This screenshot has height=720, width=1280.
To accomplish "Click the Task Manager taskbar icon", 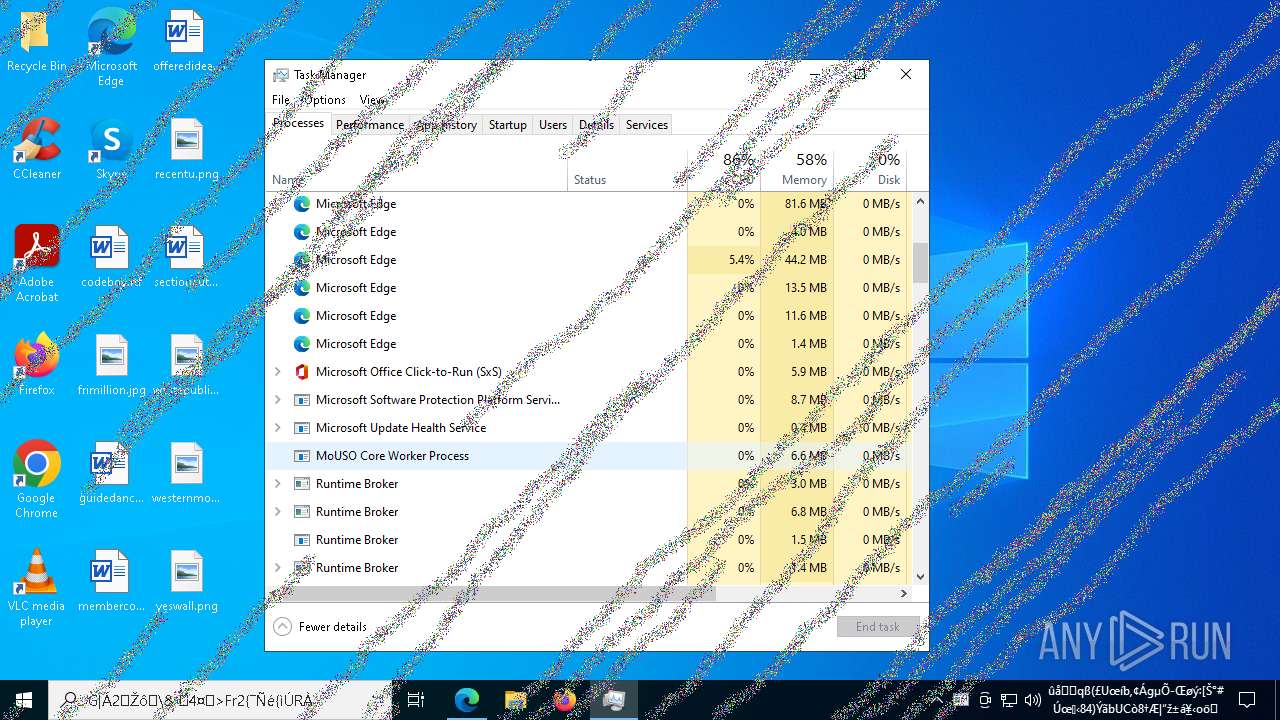I will tap(614, 700).
